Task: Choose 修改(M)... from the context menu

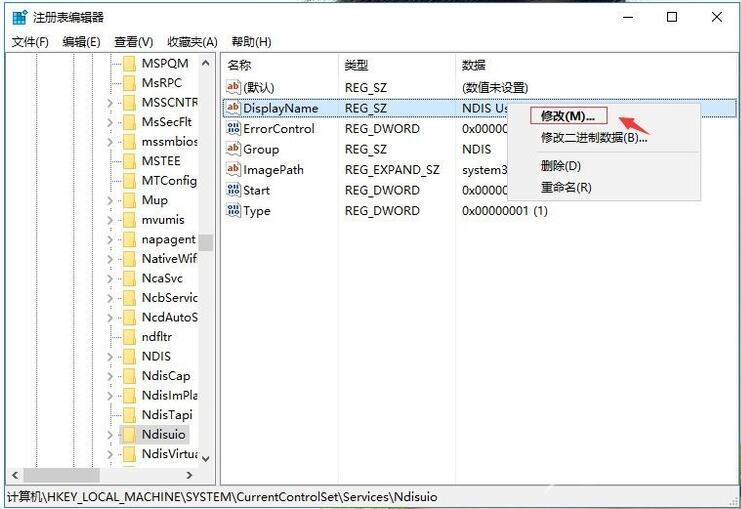Action: pos(567,117)
